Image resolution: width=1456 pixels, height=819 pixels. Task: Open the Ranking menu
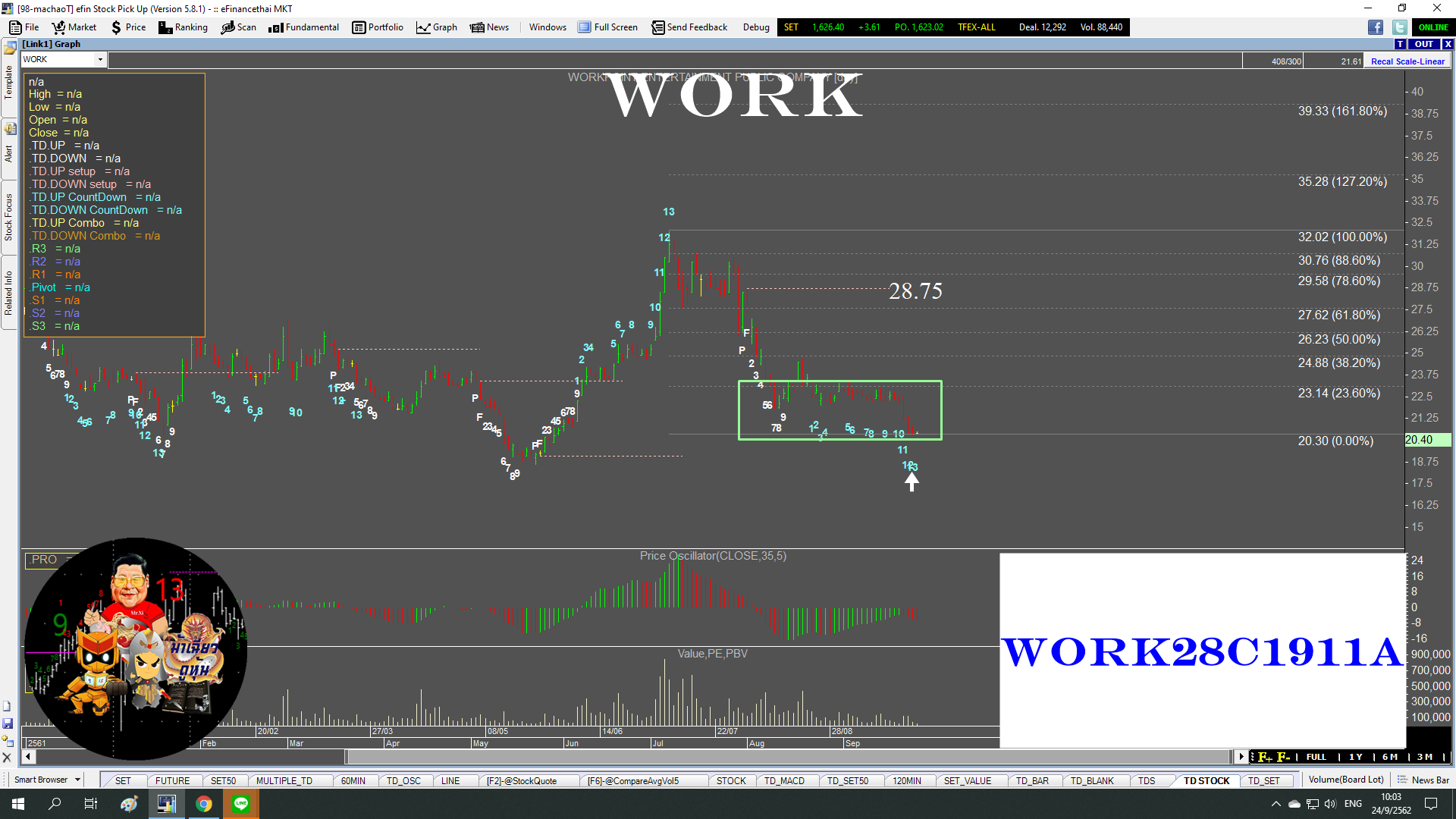tap(183, 27)
